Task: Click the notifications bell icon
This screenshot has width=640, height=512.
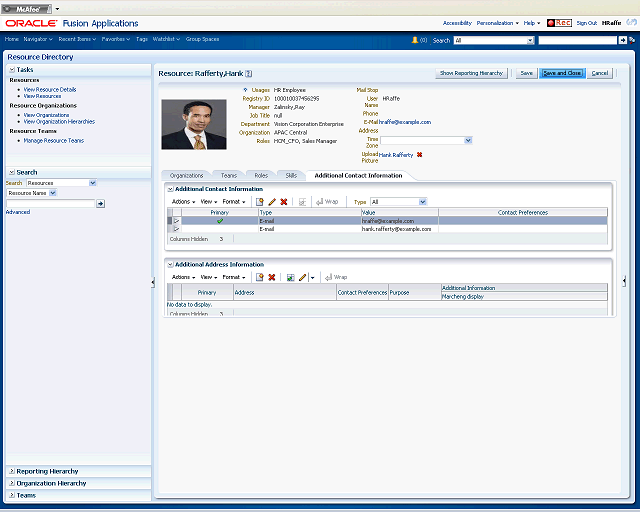Action: pyautogui.click(x=415, y=40)
